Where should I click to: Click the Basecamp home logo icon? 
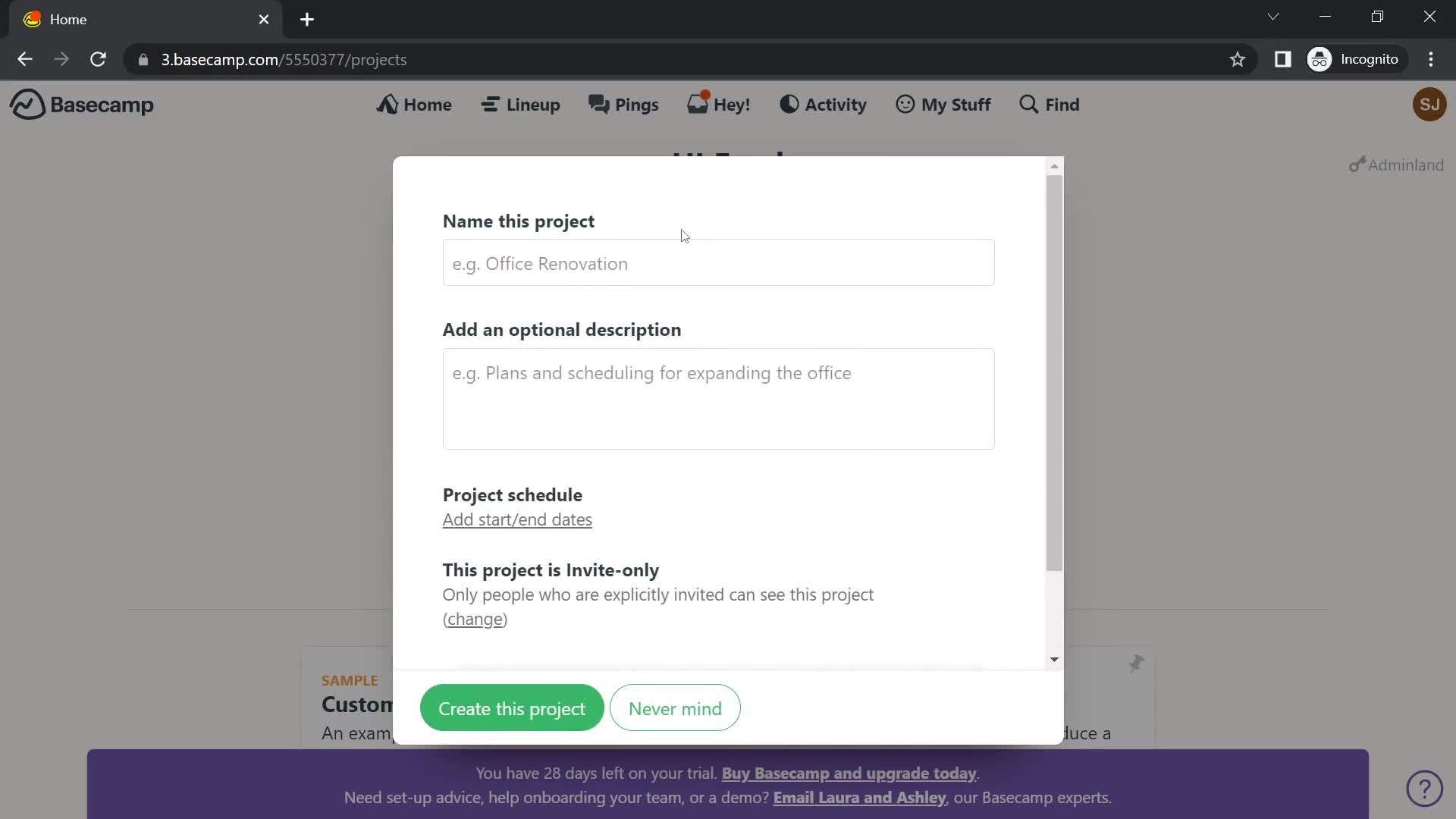point(25,104)
